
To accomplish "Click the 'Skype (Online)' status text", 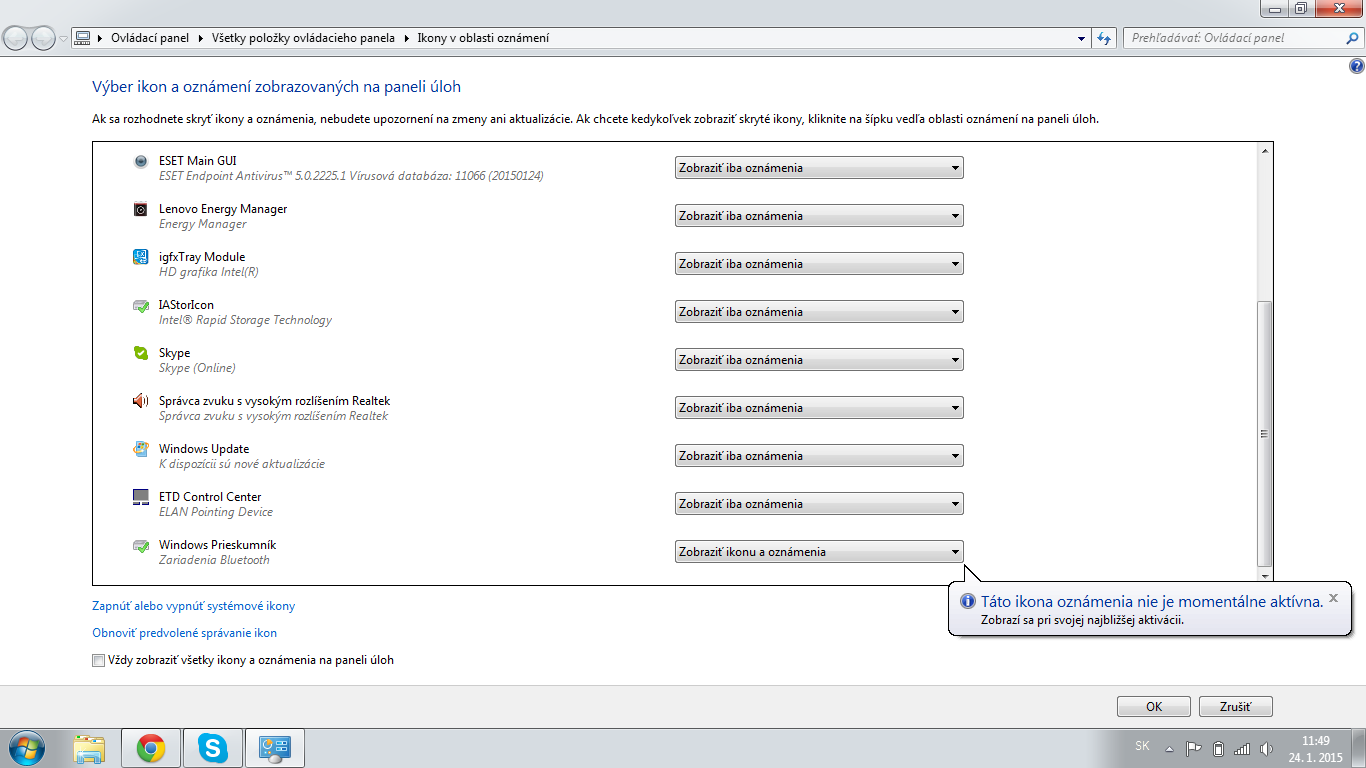I will point(197,368).
